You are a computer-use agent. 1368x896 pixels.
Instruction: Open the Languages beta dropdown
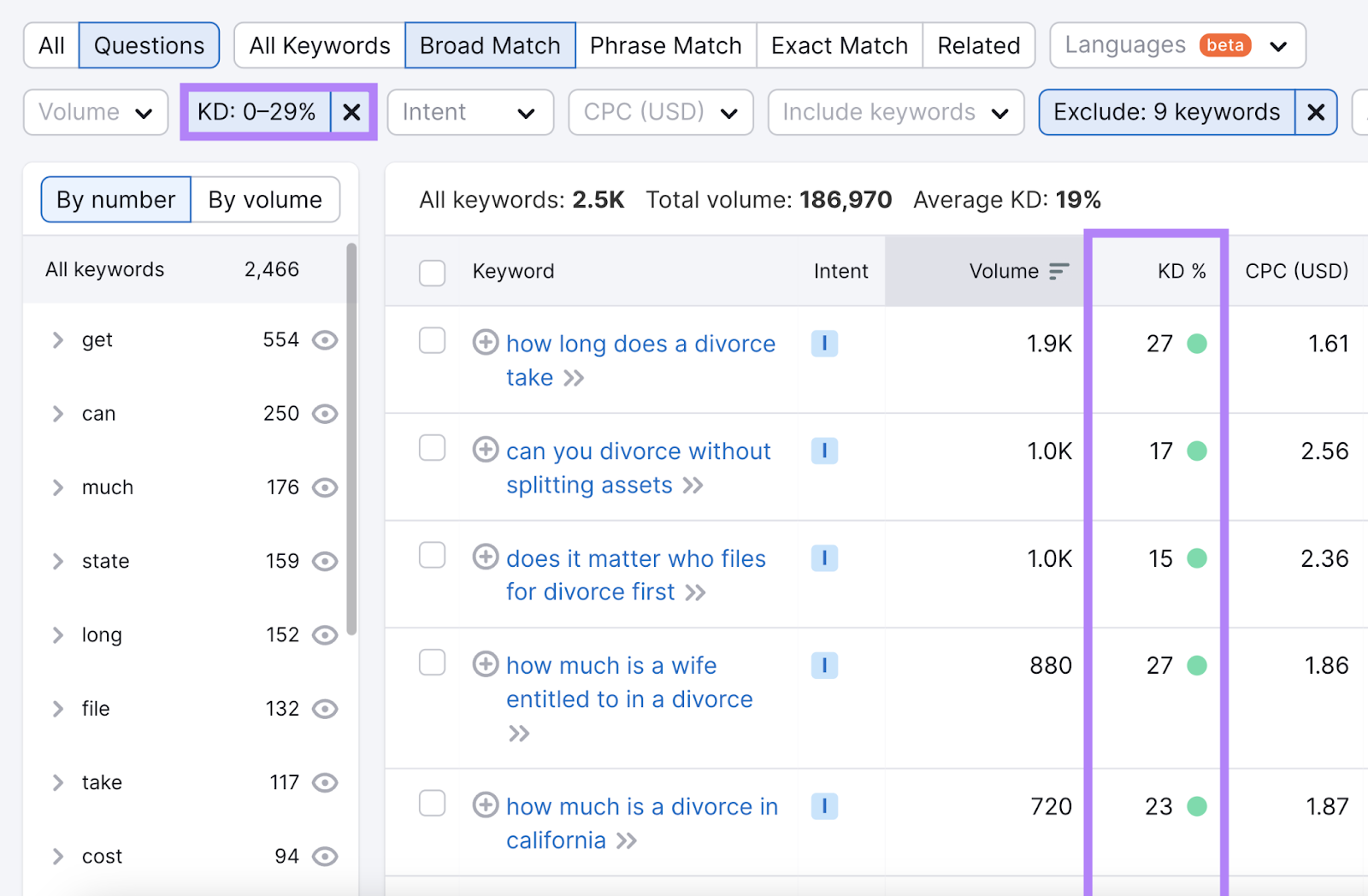(x=1177, y=45)
